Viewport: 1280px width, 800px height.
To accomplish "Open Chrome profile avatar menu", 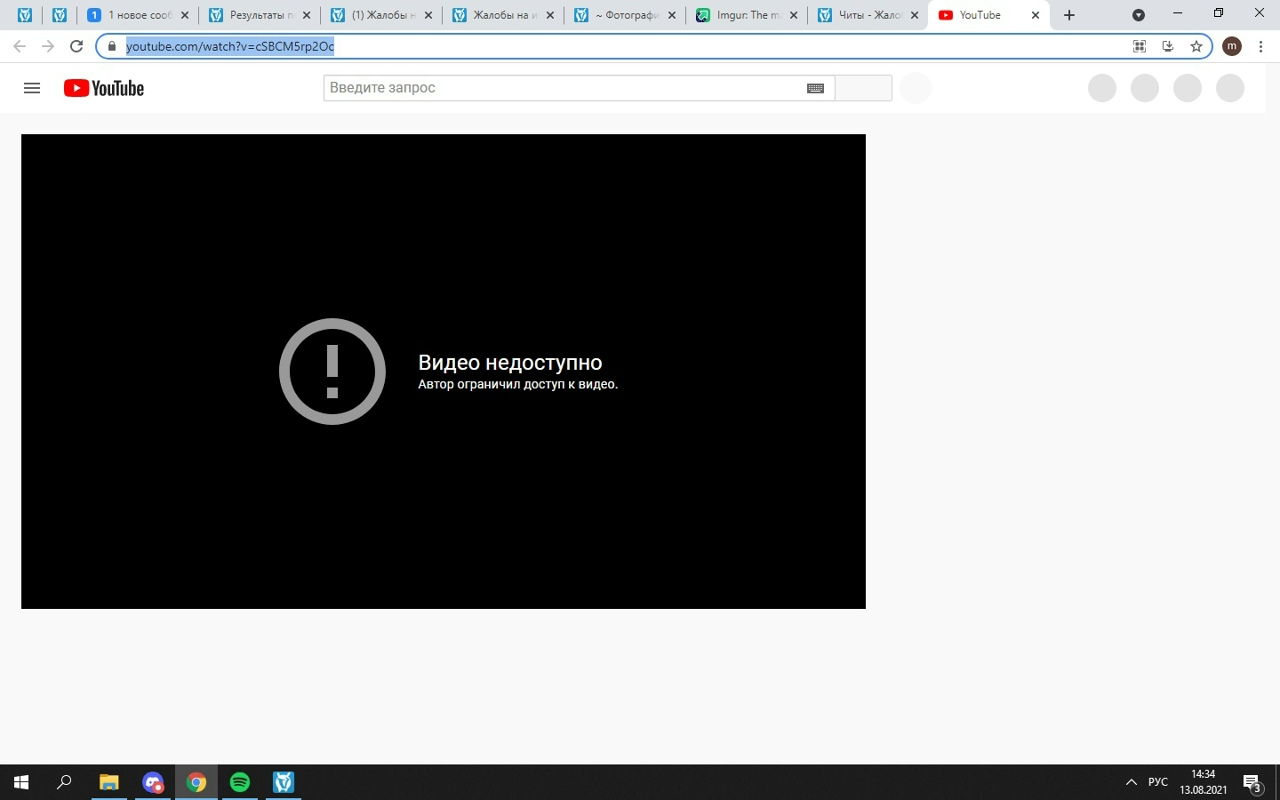I will pos(1232,46).
